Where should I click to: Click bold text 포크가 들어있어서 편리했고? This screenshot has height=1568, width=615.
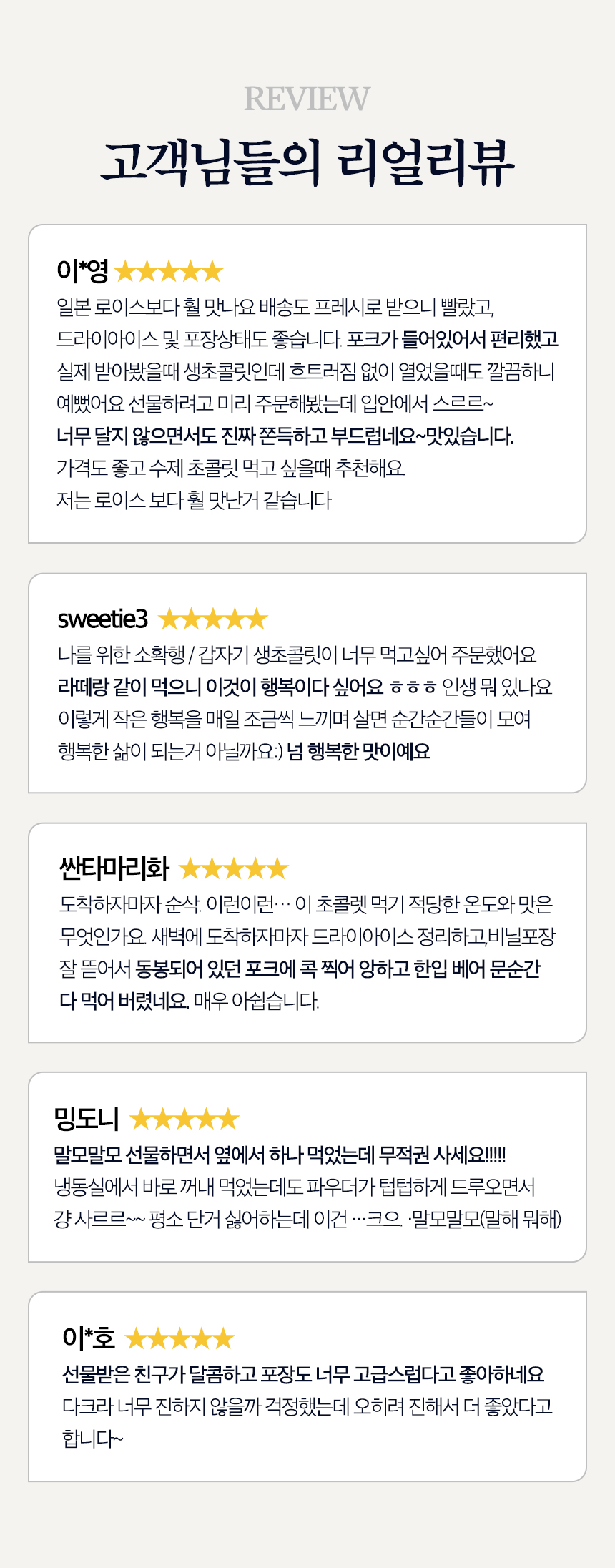click(x=453, y=339)
